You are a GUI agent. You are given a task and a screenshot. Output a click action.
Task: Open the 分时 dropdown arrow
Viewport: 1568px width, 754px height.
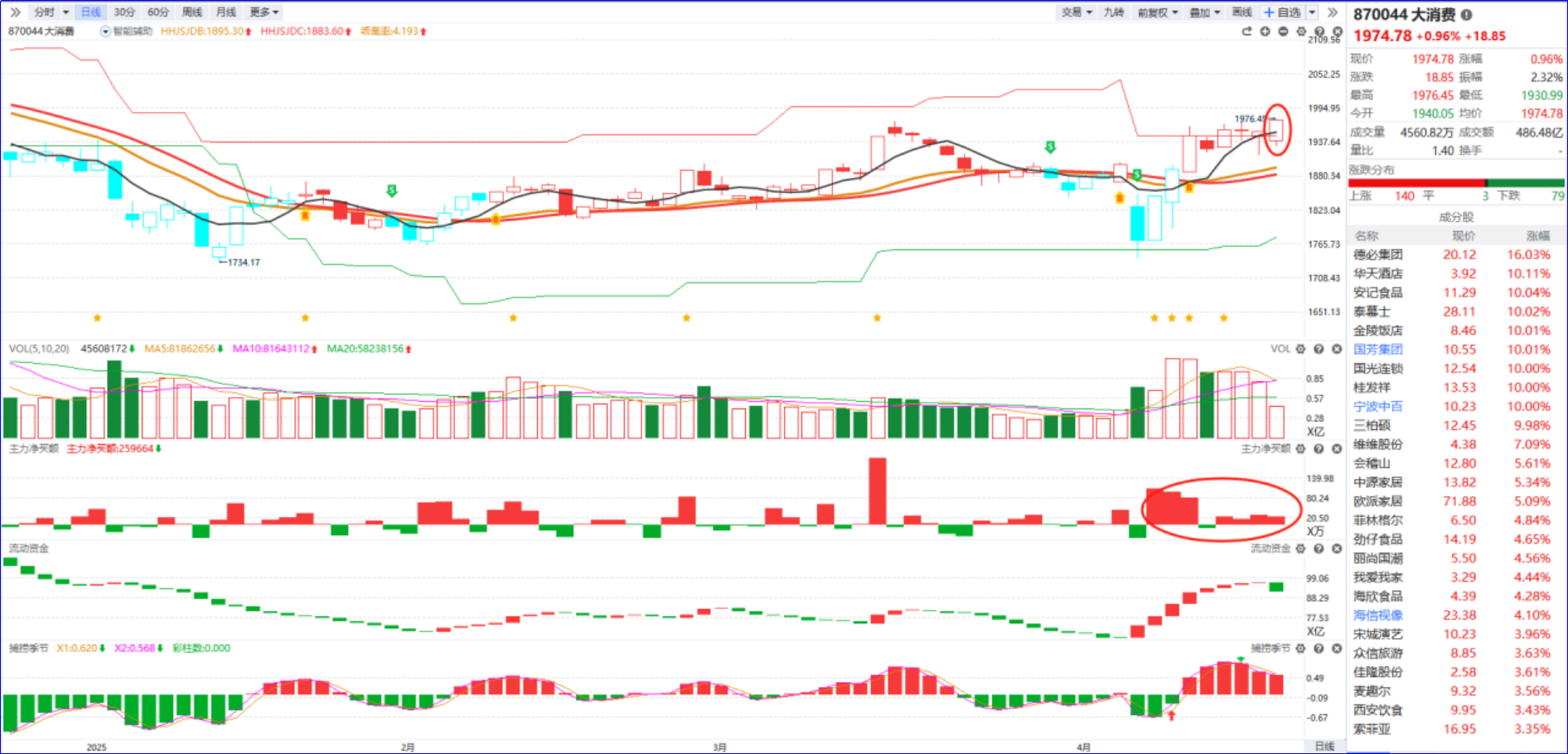pos(66,12)
